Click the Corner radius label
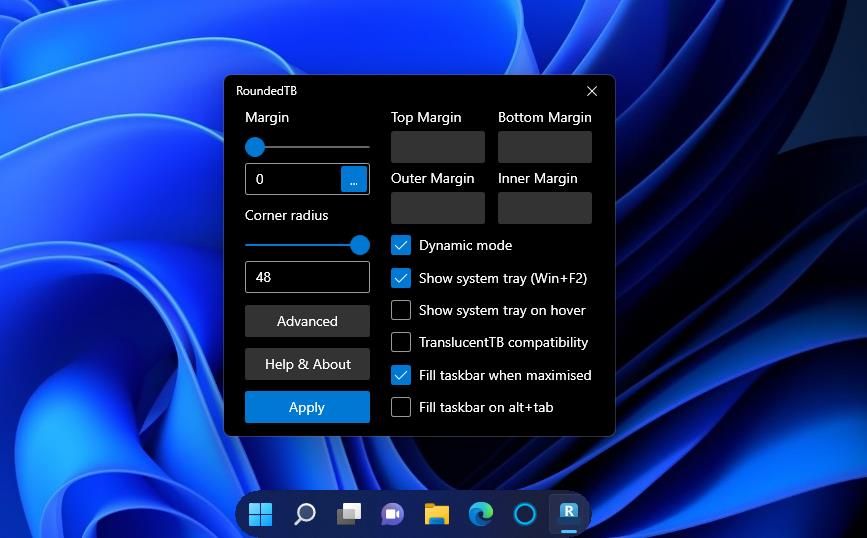Image resolution: width=867 pixels, height=538 pixels. [x=286, y=215]
